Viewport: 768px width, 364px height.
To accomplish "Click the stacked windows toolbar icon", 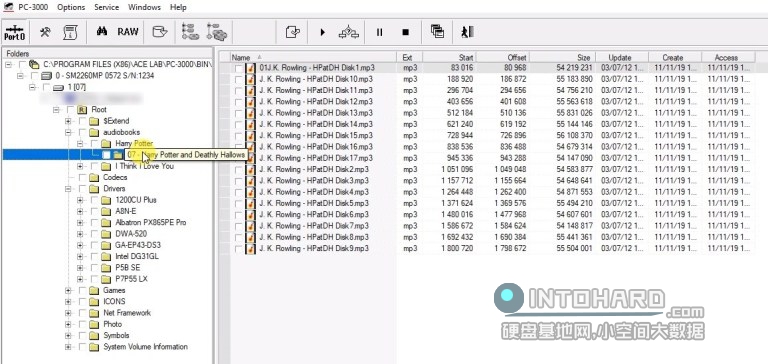I will pyautogui.click(x=437, y=32).
